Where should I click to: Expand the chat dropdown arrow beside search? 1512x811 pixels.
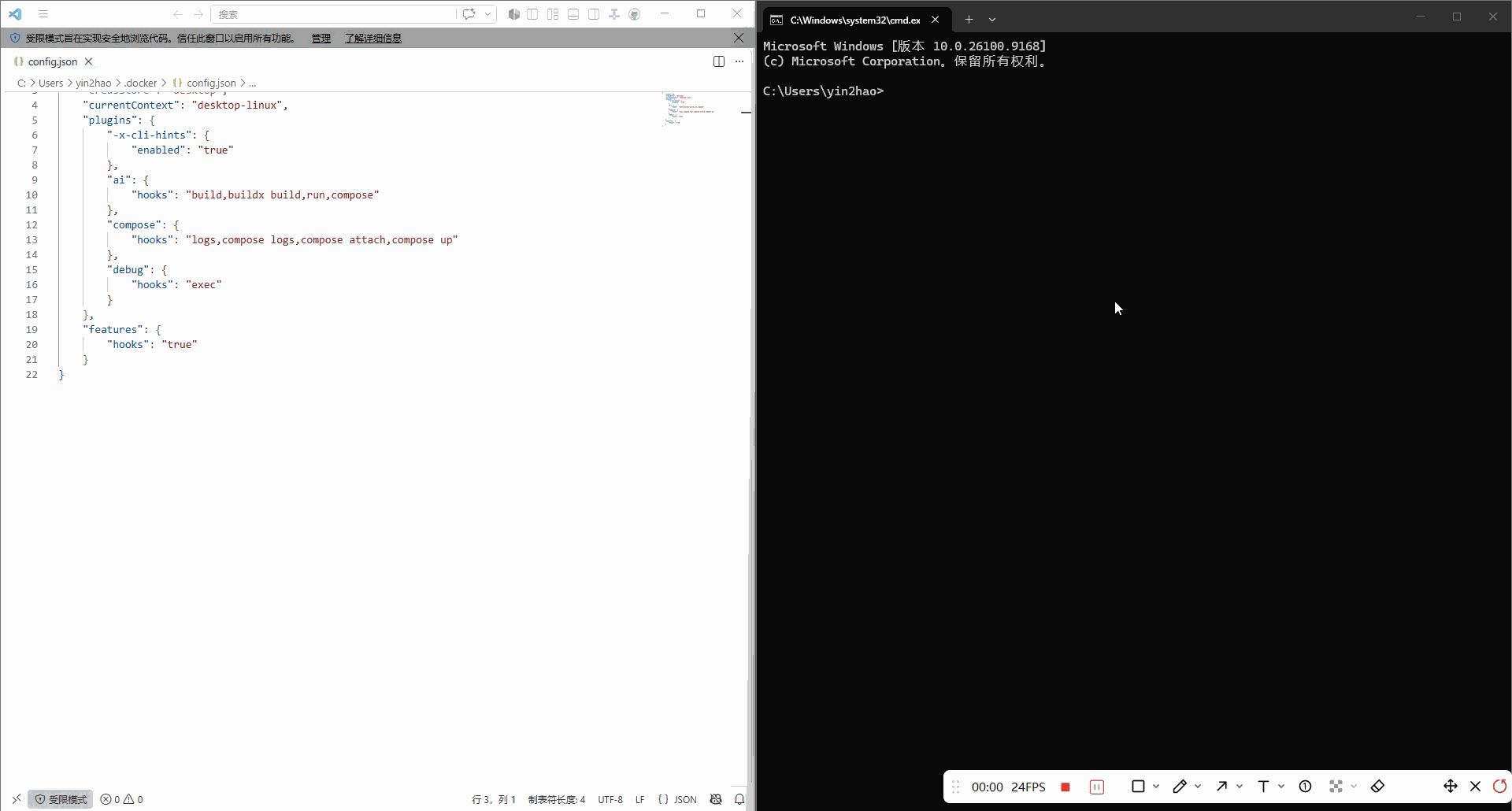488,14
